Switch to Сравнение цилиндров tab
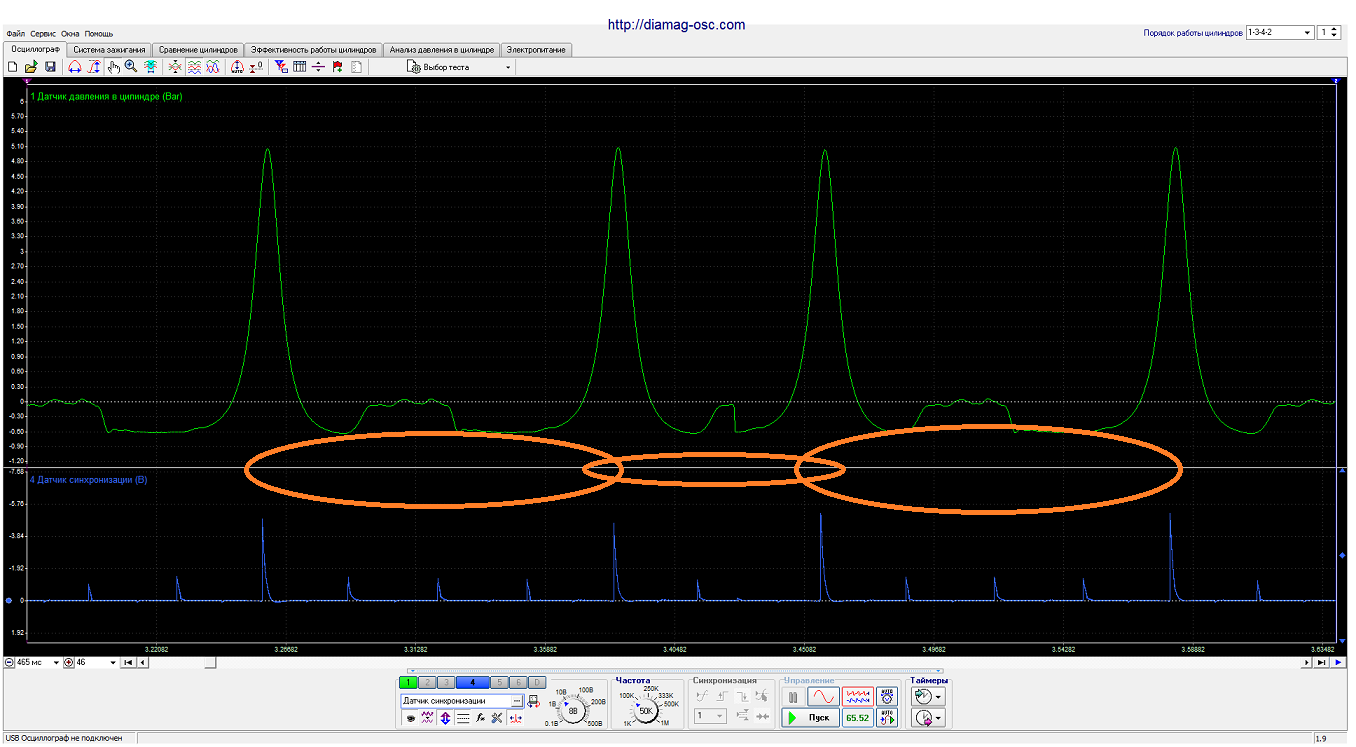 tap(198, 49)
